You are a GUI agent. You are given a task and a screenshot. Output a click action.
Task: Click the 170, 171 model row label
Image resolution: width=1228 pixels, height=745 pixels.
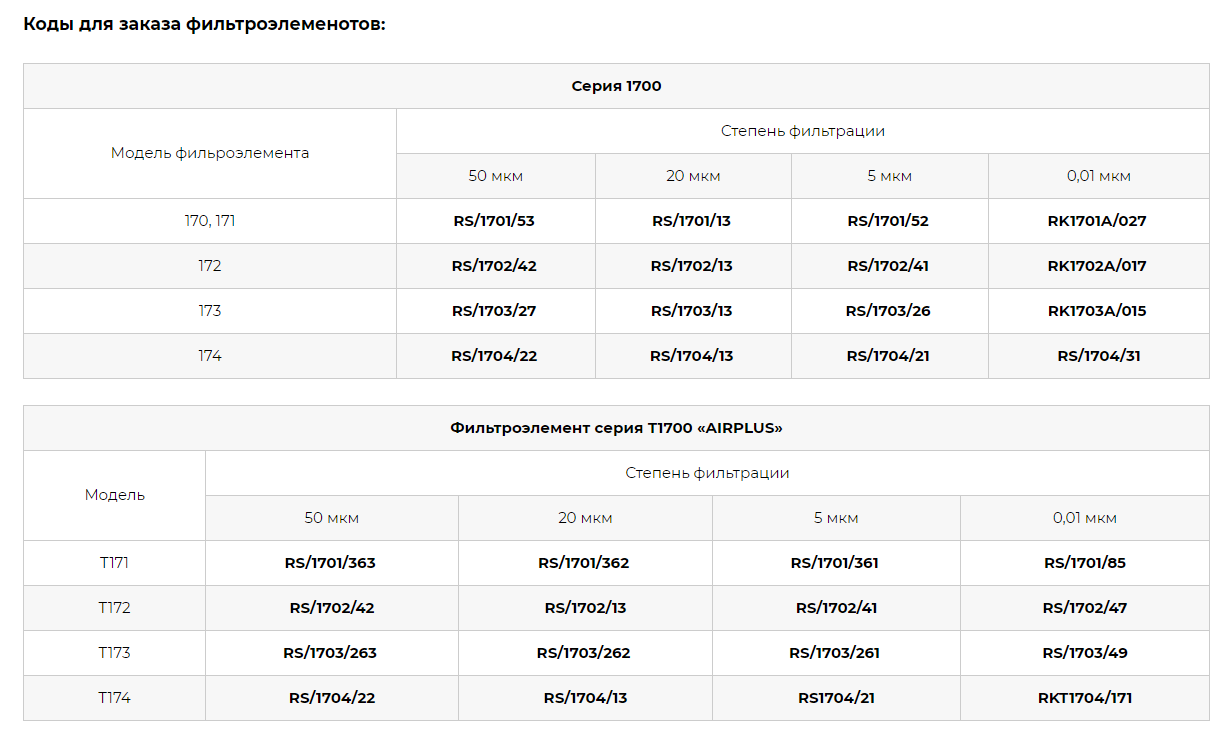click(210, 221)
